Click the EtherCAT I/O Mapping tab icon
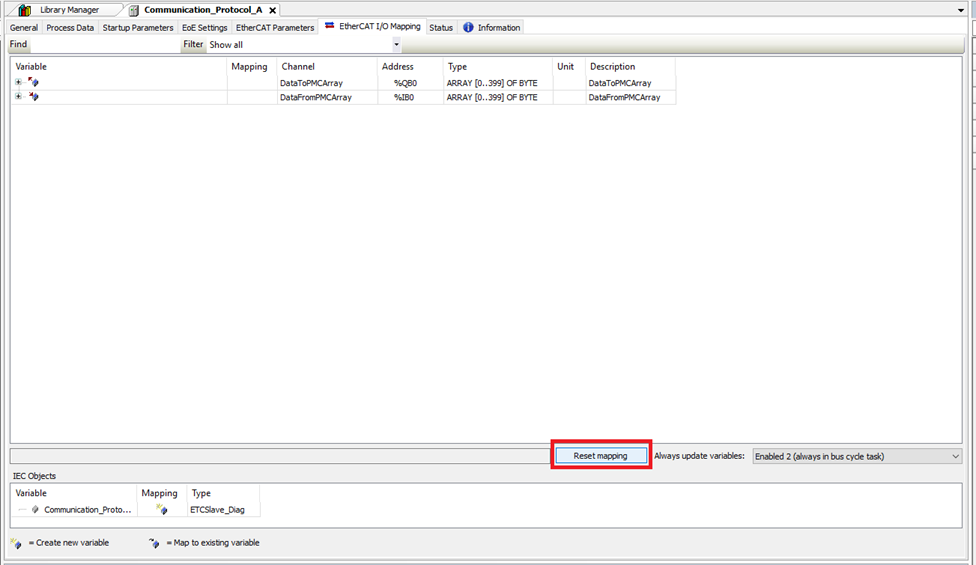The image size is (976, 565). click(x=330, y=26)
